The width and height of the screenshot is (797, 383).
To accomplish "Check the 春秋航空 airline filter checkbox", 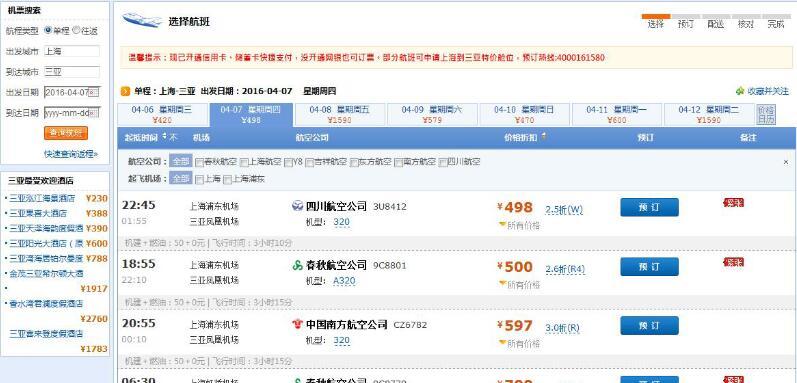I will click(x=199, y=163).
